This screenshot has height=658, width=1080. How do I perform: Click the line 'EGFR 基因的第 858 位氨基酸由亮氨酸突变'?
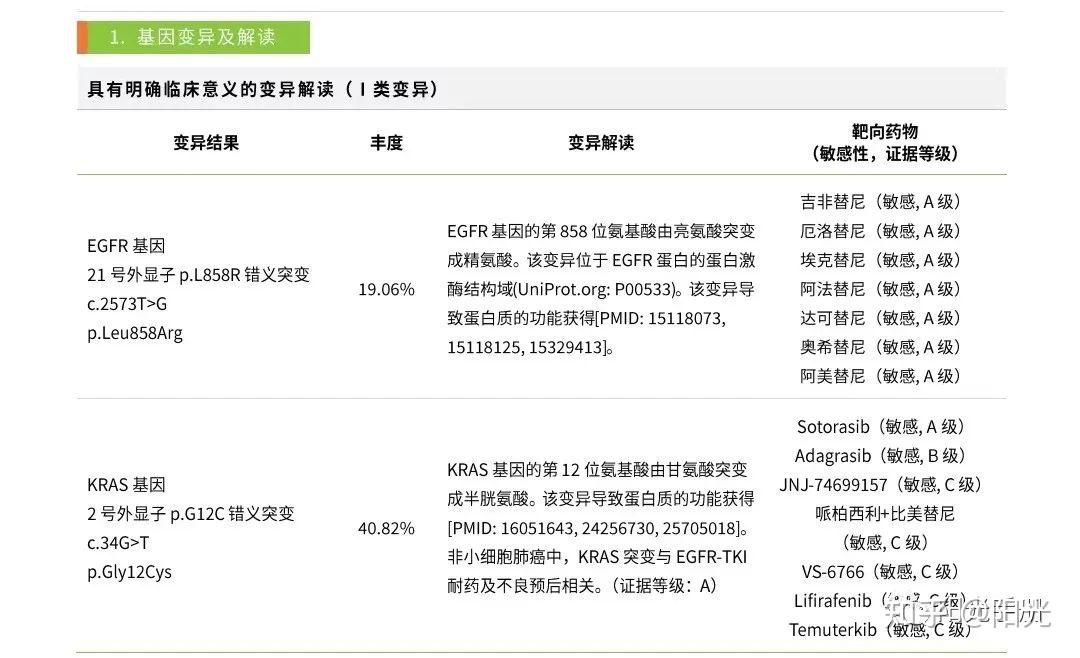coord(601,231)
